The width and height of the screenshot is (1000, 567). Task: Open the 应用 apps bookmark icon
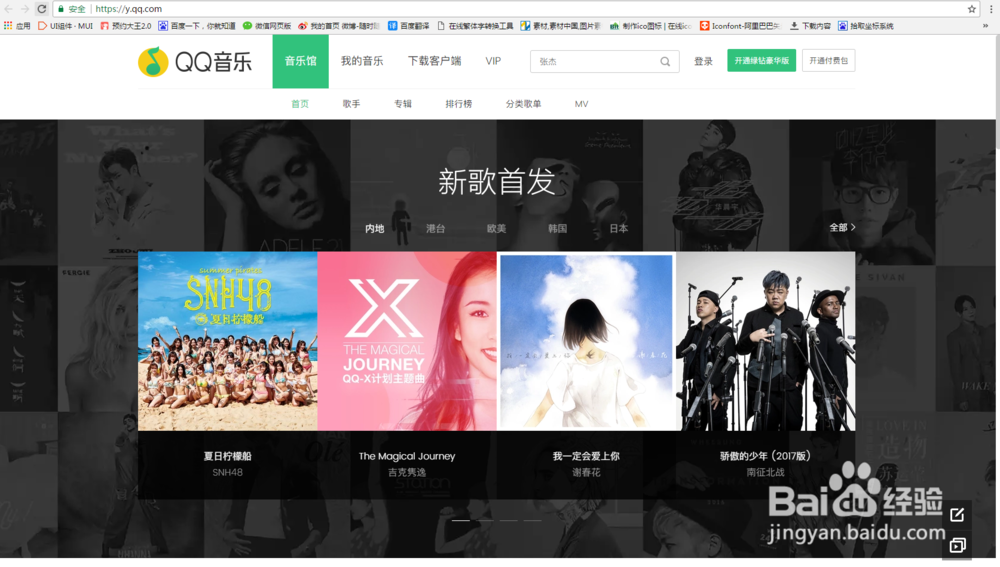[x=17, y=26]
